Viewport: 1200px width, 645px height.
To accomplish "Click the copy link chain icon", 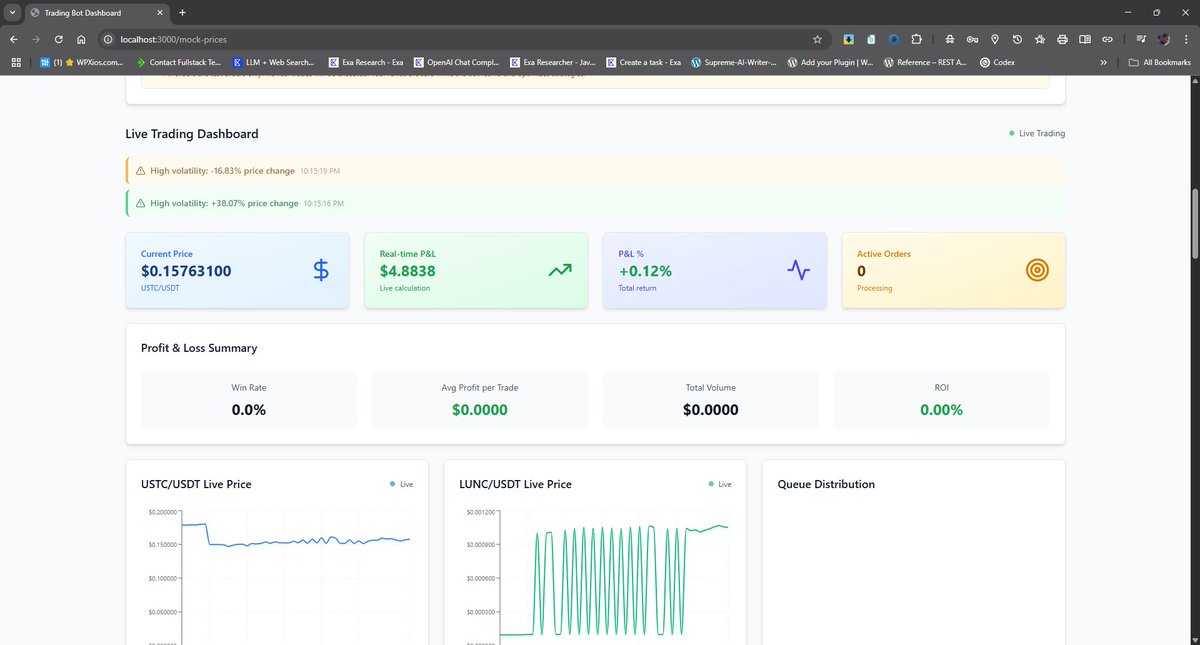I will pos(1107,39).
